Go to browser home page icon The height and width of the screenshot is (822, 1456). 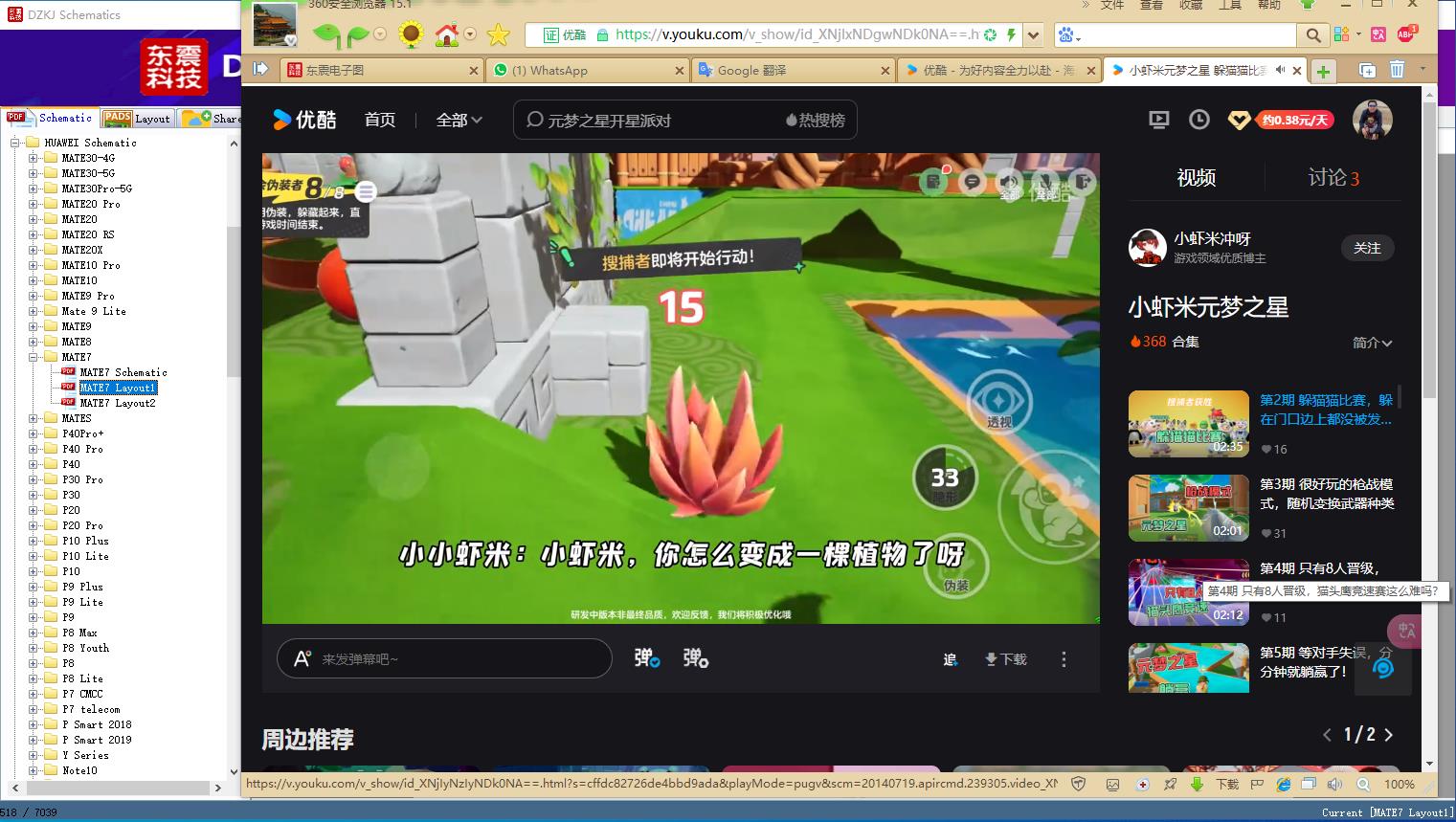(447, 35)
